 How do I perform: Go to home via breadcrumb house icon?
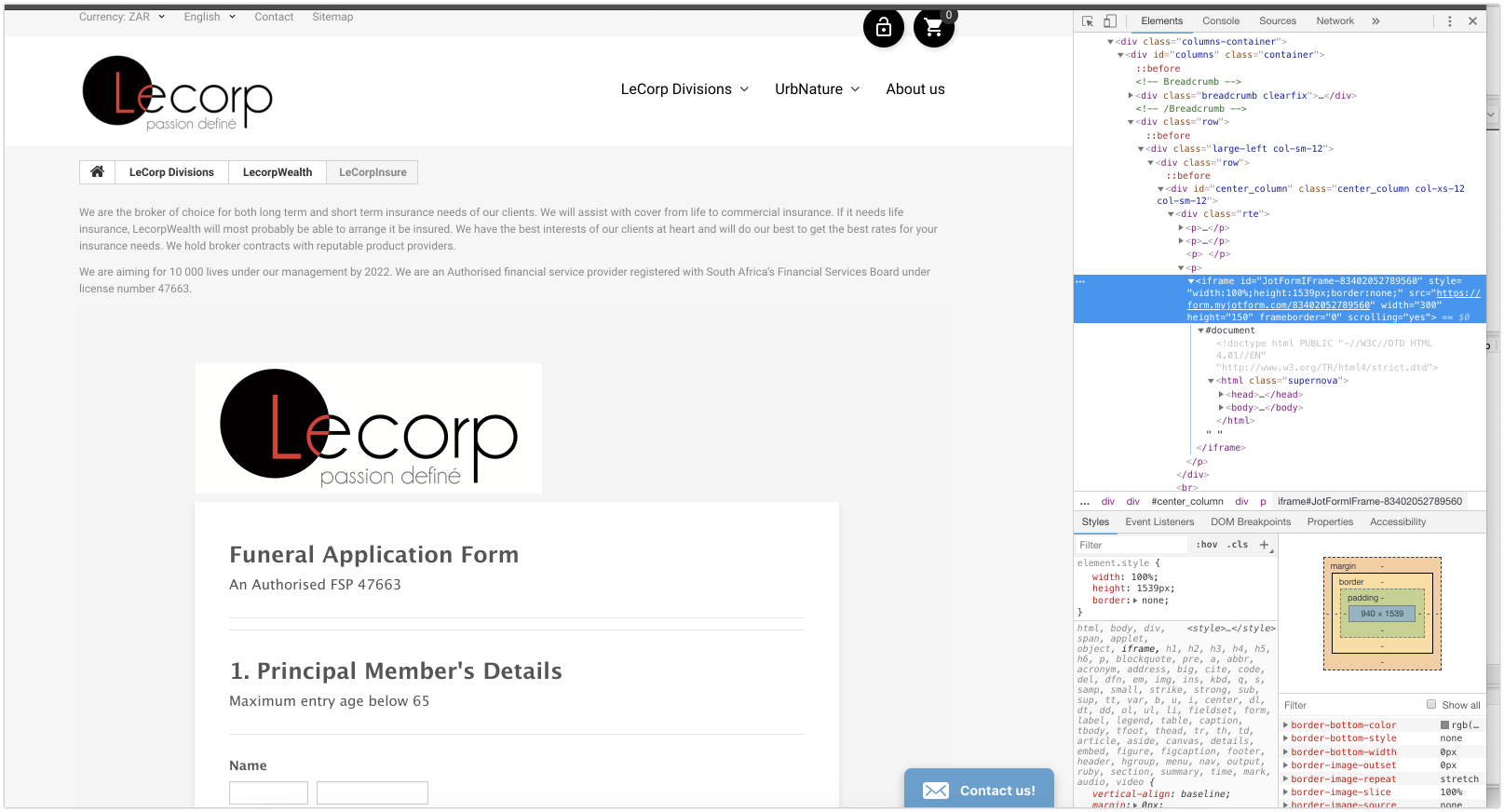click(97, 171)
